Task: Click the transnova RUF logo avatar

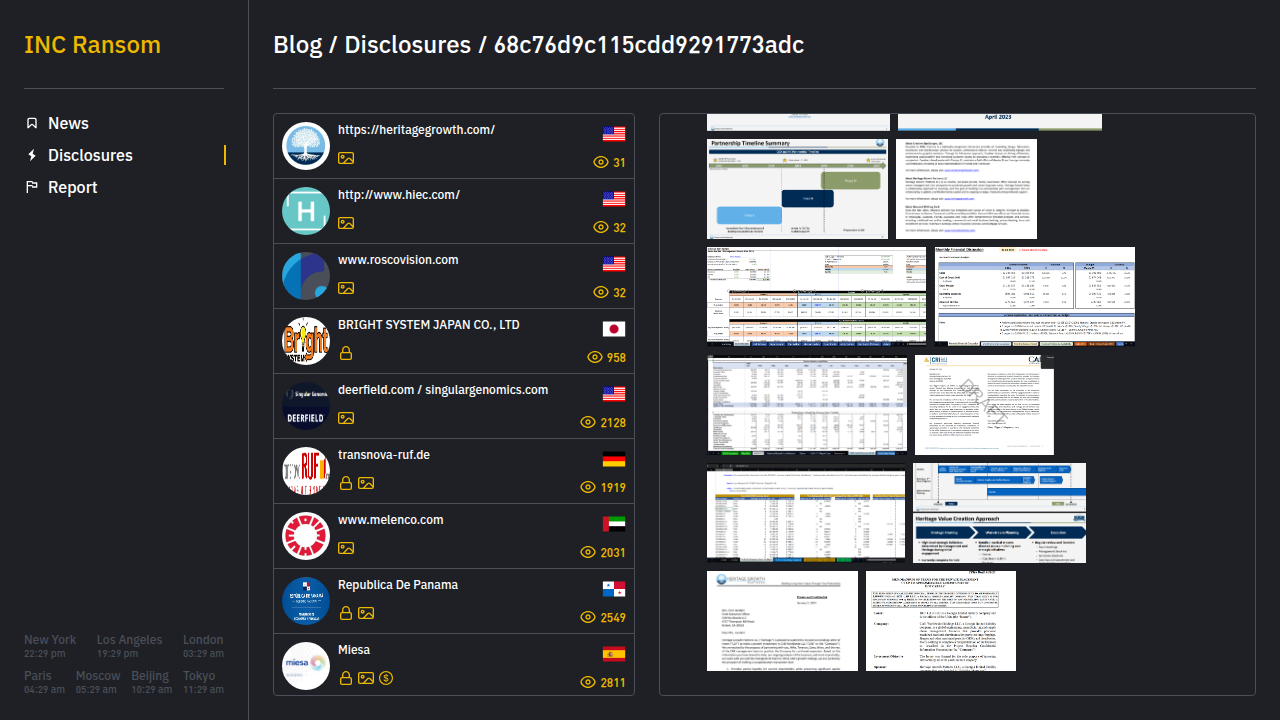Action: coord(306,471)
